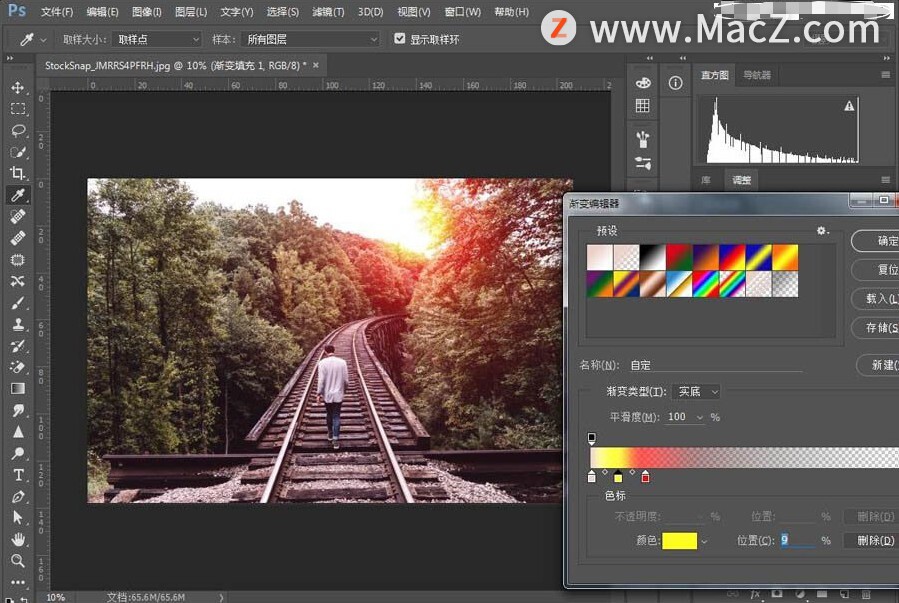Open the Edit Toolbar three-dots icon

18,582
